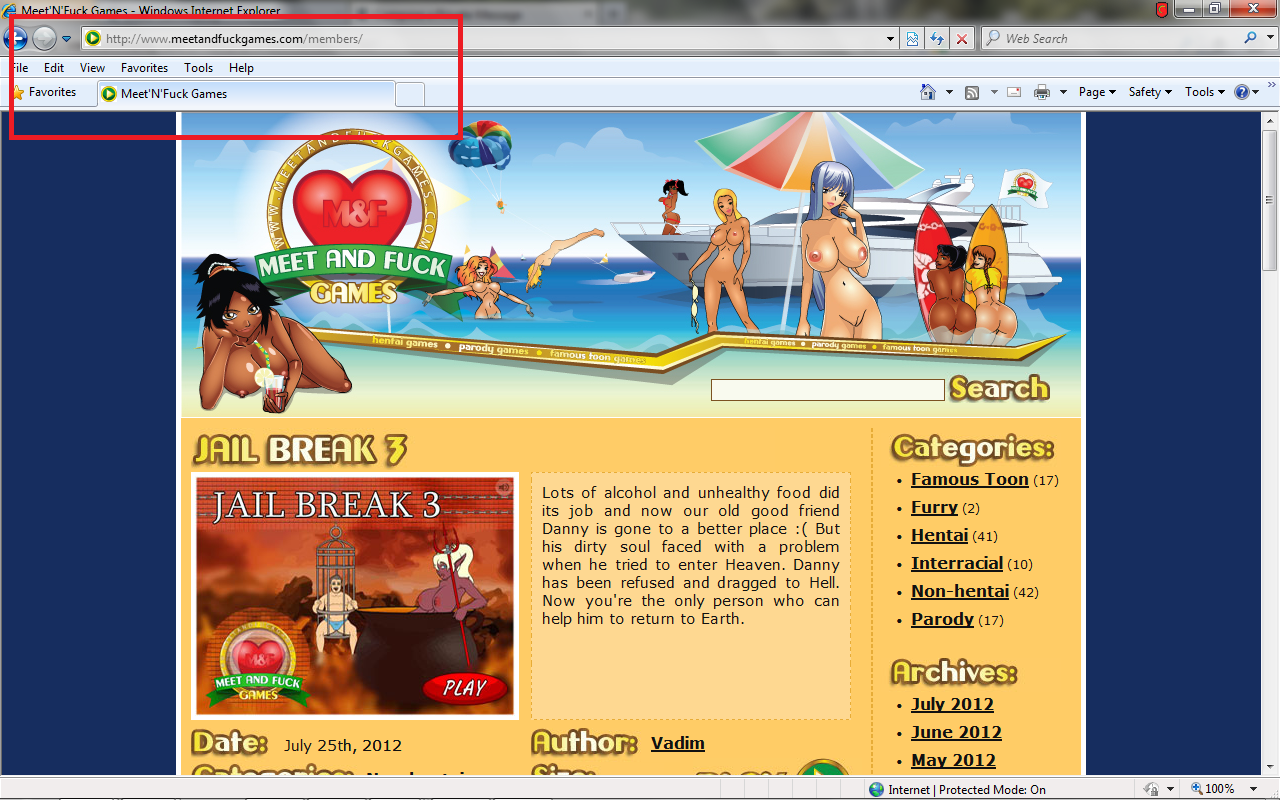The height and width of the screenshot is (800, 1280).
Task: Expand the Feeds dropdown arrow
Action: (x=994, y=92)
